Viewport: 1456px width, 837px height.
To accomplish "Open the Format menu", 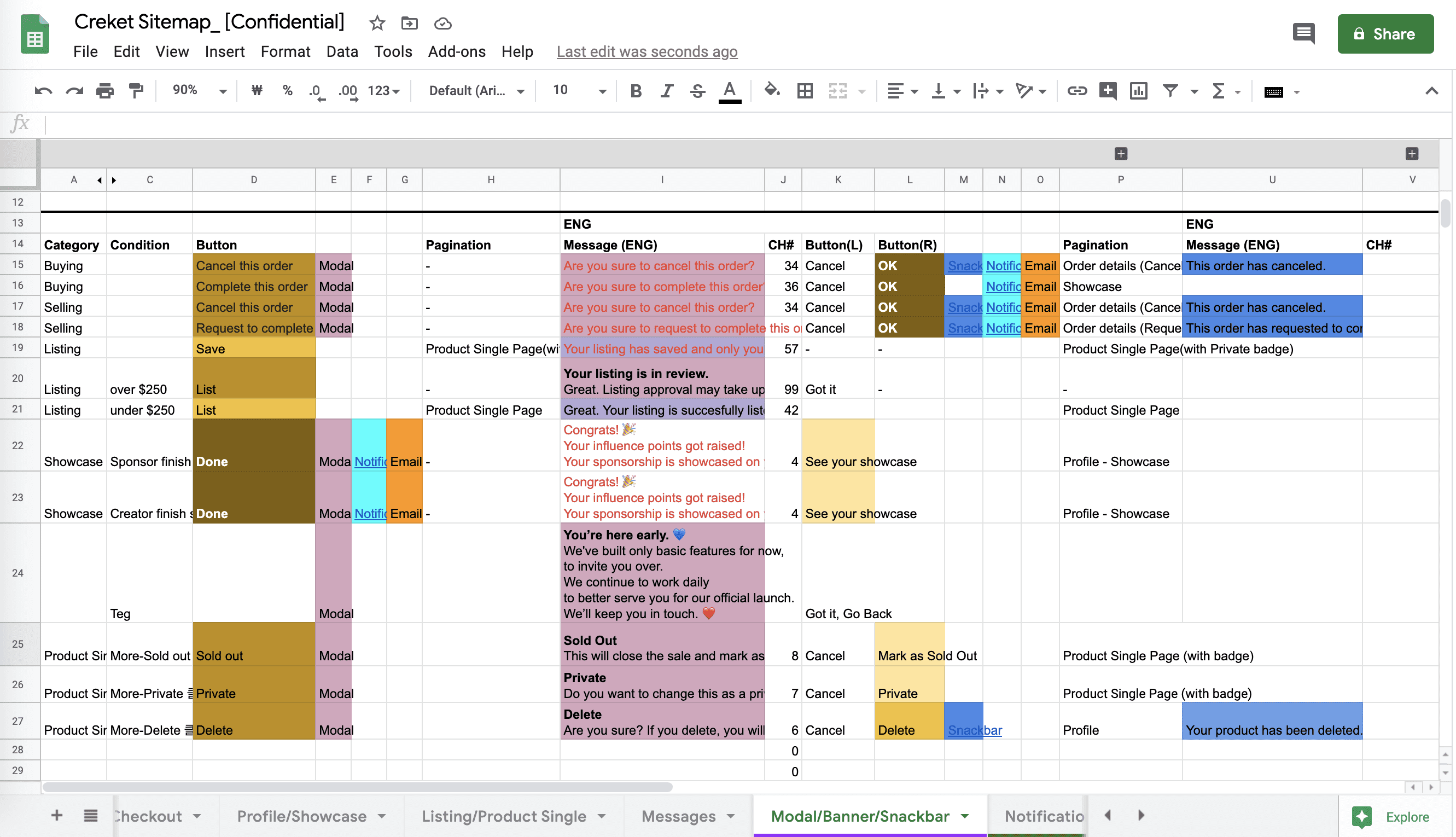I will point(285,52).
